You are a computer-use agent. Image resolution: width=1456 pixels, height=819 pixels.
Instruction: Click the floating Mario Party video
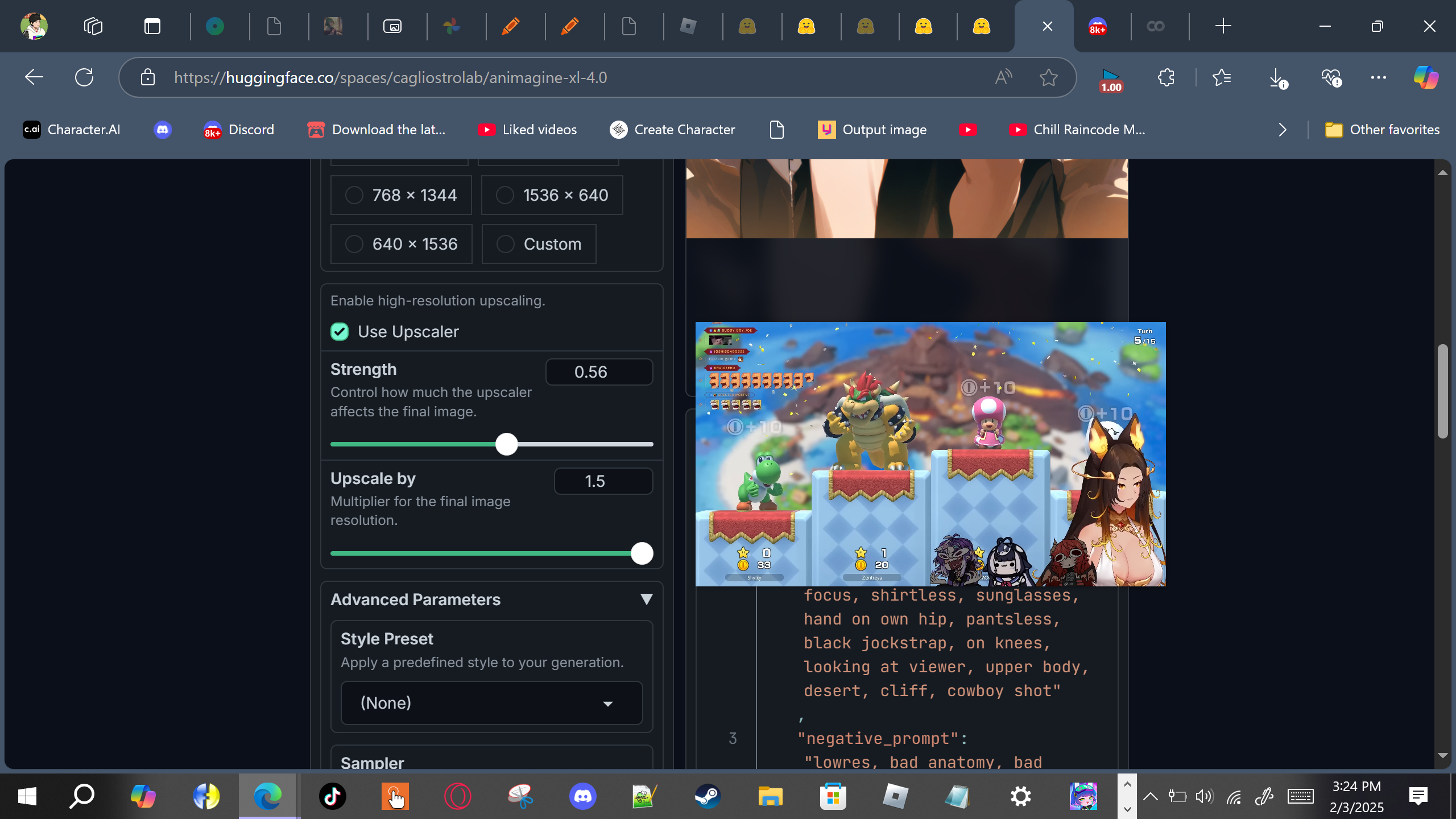point(930,454)
